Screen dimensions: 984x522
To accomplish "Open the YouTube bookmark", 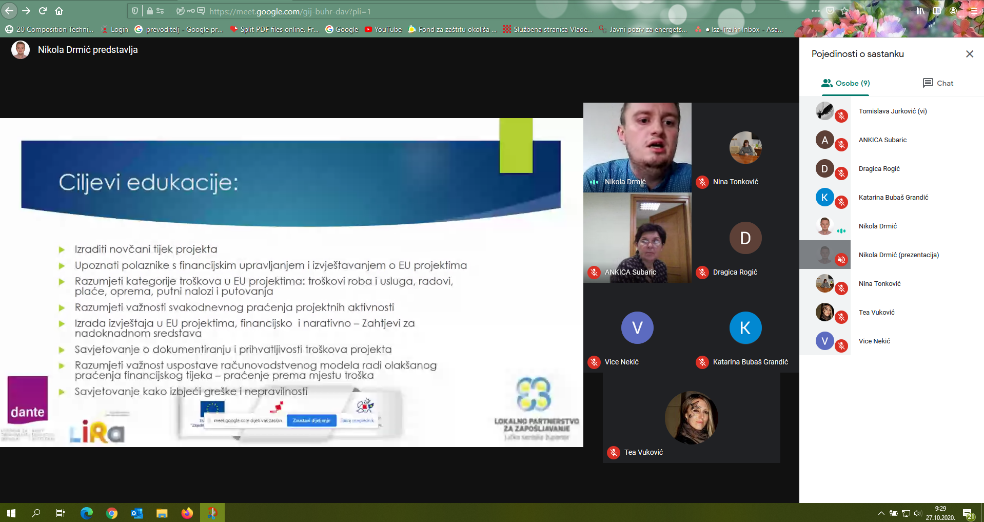I will pos(379,29).
